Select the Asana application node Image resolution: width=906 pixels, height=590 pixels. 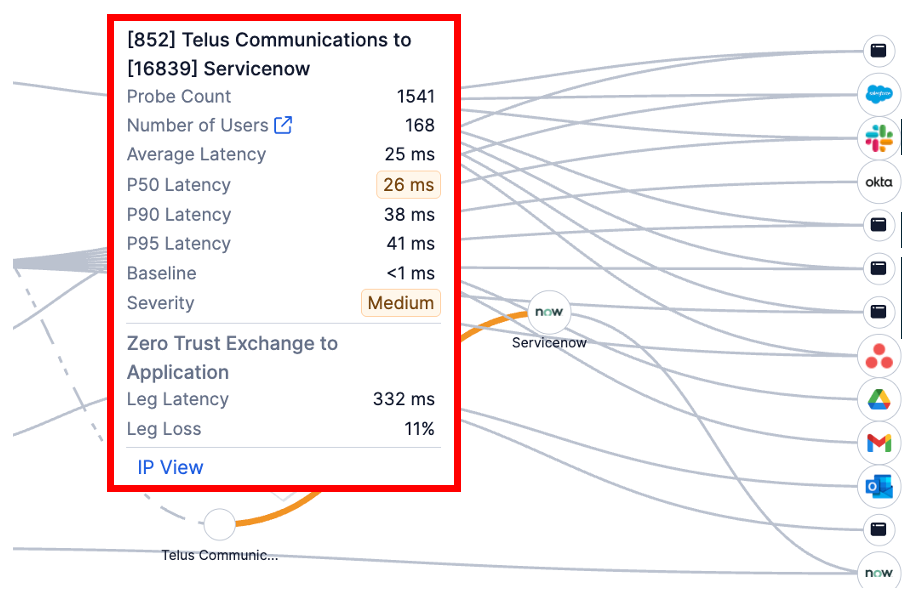[878, 355]
